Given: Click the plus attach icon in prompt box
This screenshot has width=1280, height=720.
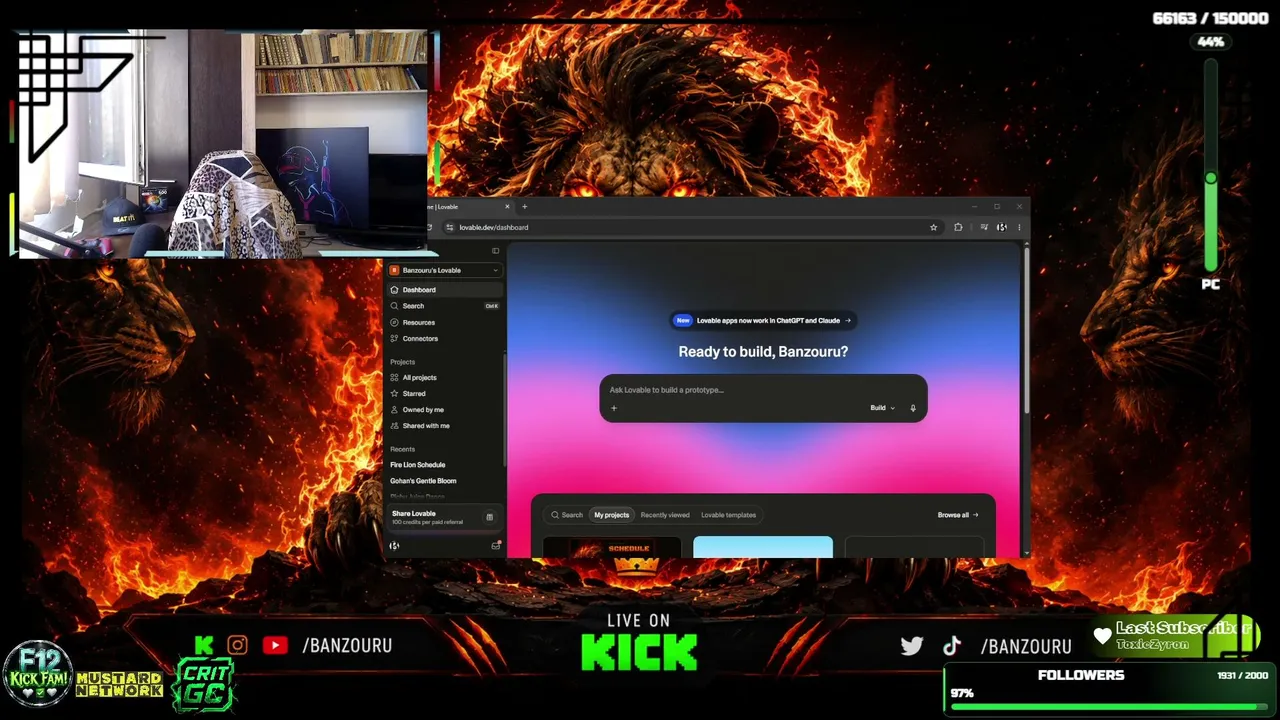Looking at the screenshot, I should (x=614, y=408).
